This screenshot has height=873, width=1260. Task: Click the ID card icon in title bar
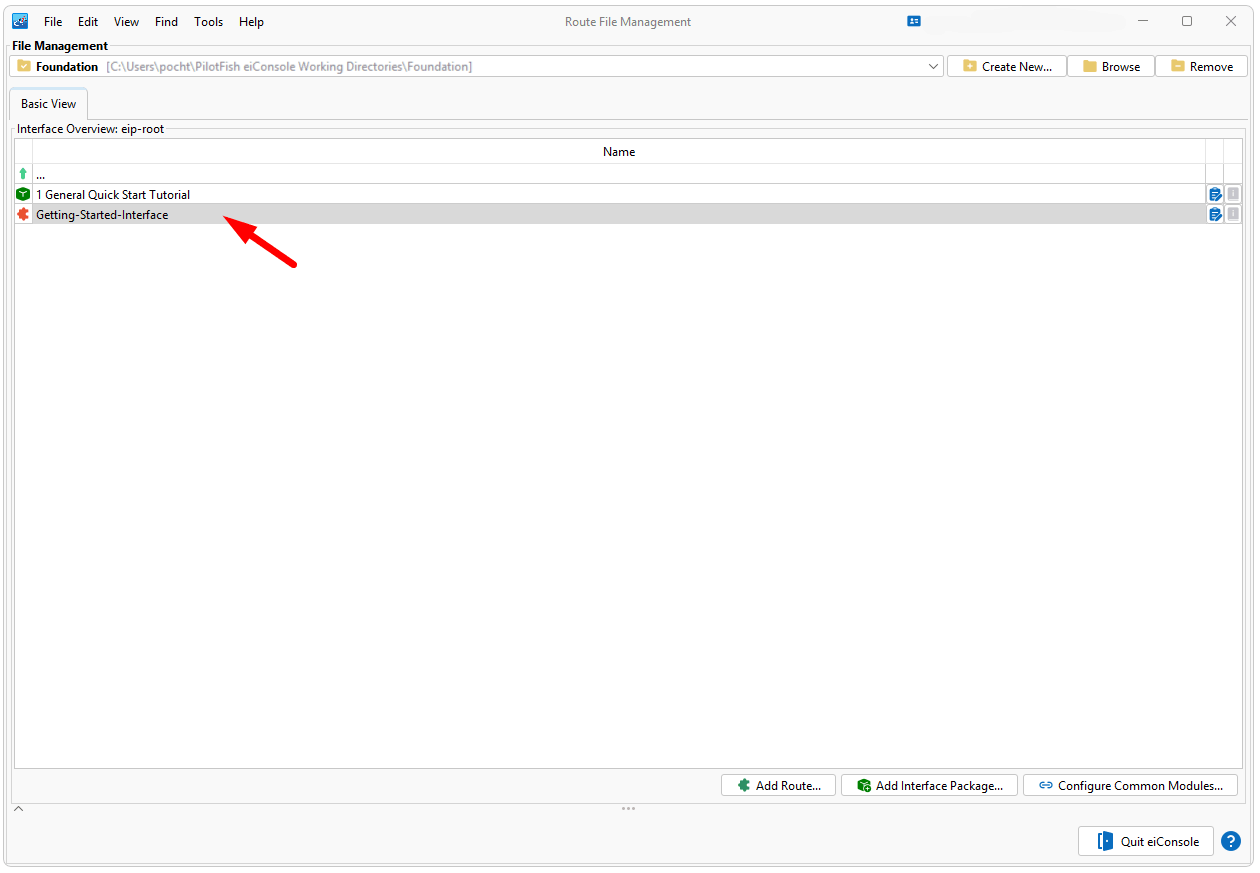point(914,21)
